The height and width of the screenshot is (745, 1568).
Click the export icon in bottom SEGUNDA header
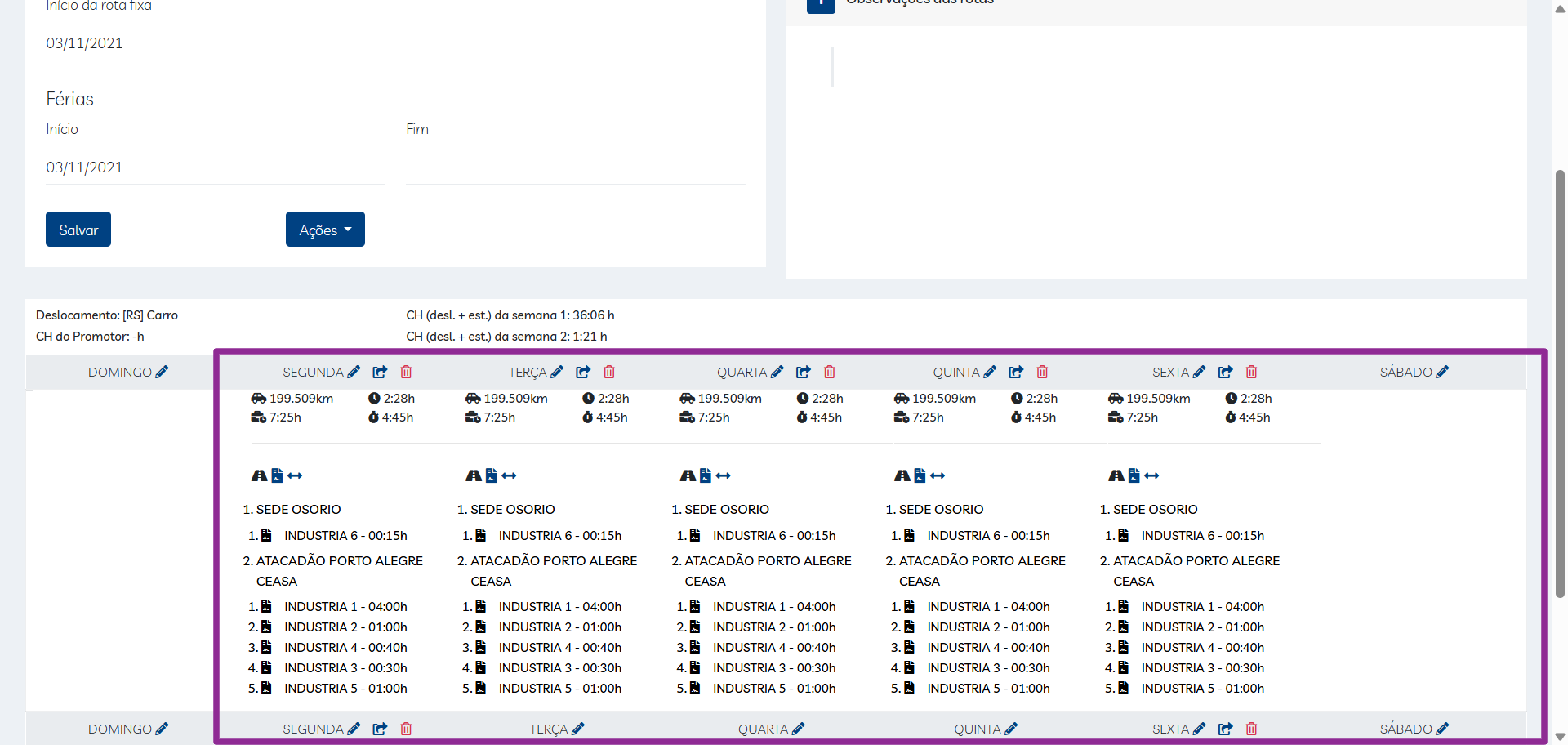point(380,729)
